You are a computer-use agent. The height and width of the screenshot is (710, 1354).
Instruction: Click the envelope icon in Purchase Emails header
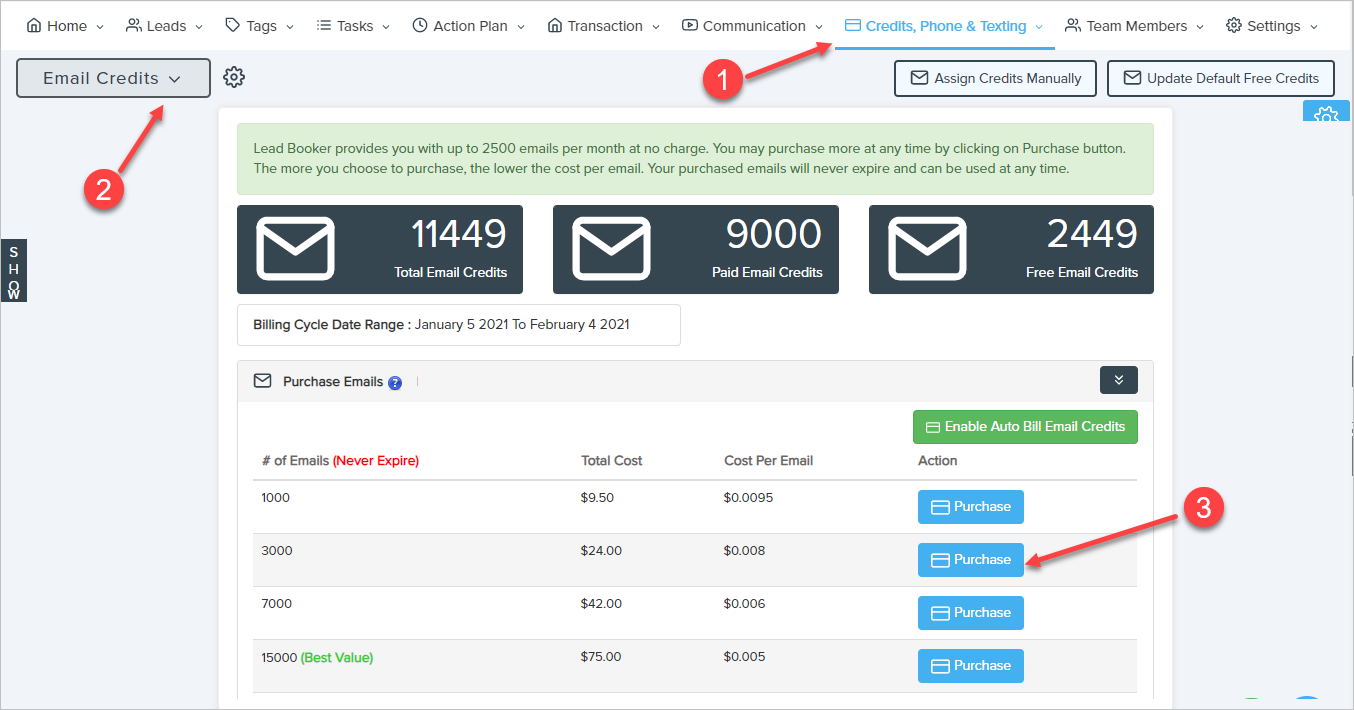tap(262, 381)
